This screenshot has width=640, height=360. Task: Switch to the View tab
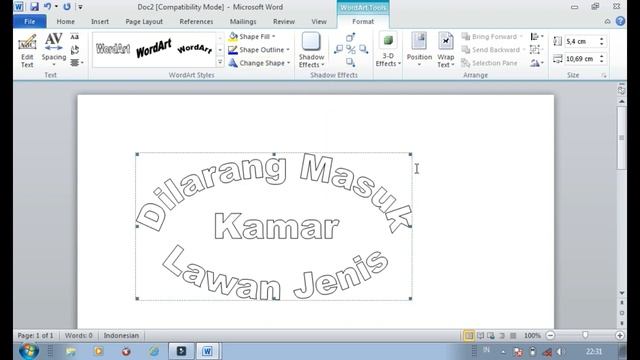[319, 22]
